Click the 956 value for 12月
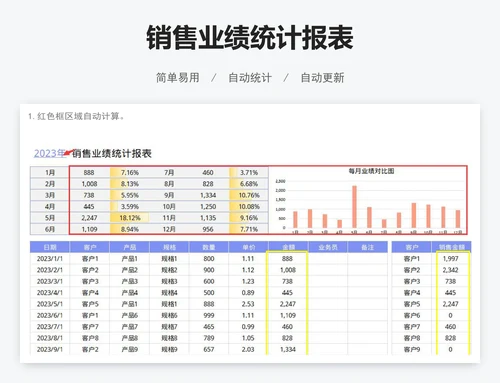The image size is (500, 383). click(208, 229)
